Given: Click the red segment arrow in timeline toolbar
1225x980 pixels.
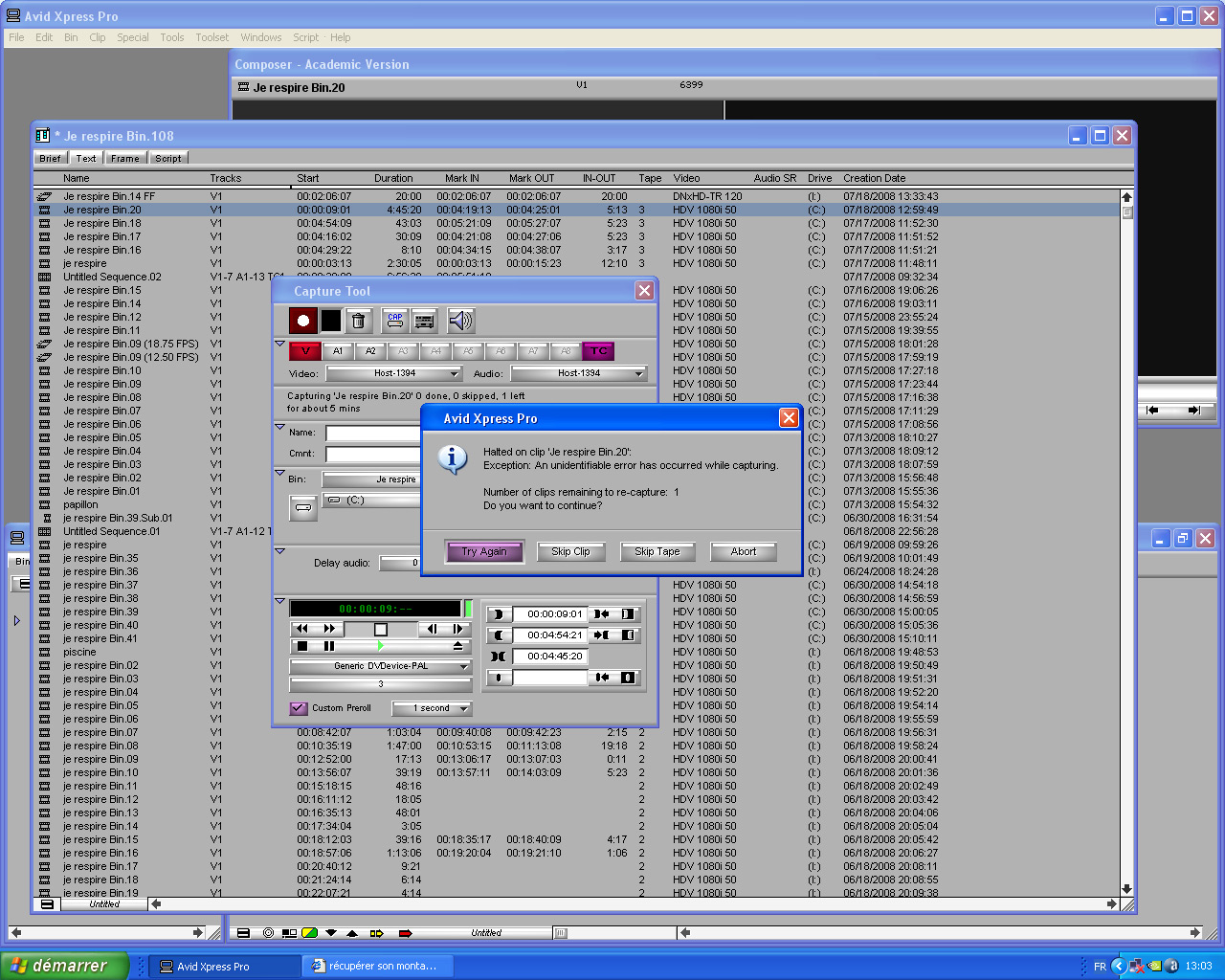Looking at the screenshot, I should (405, 933).
